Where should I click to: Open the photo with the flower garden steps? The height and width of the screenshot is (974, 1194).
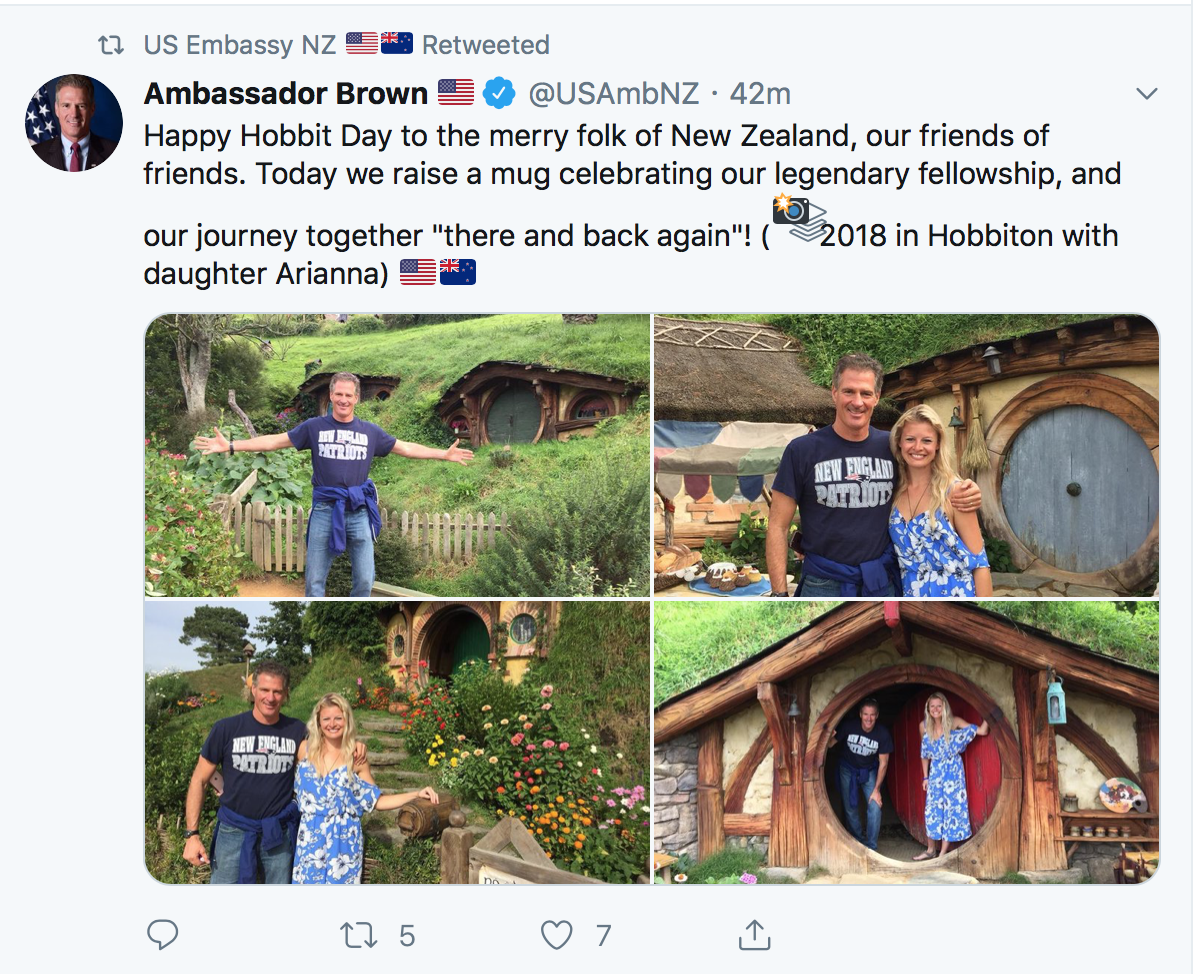pos(397,742)
